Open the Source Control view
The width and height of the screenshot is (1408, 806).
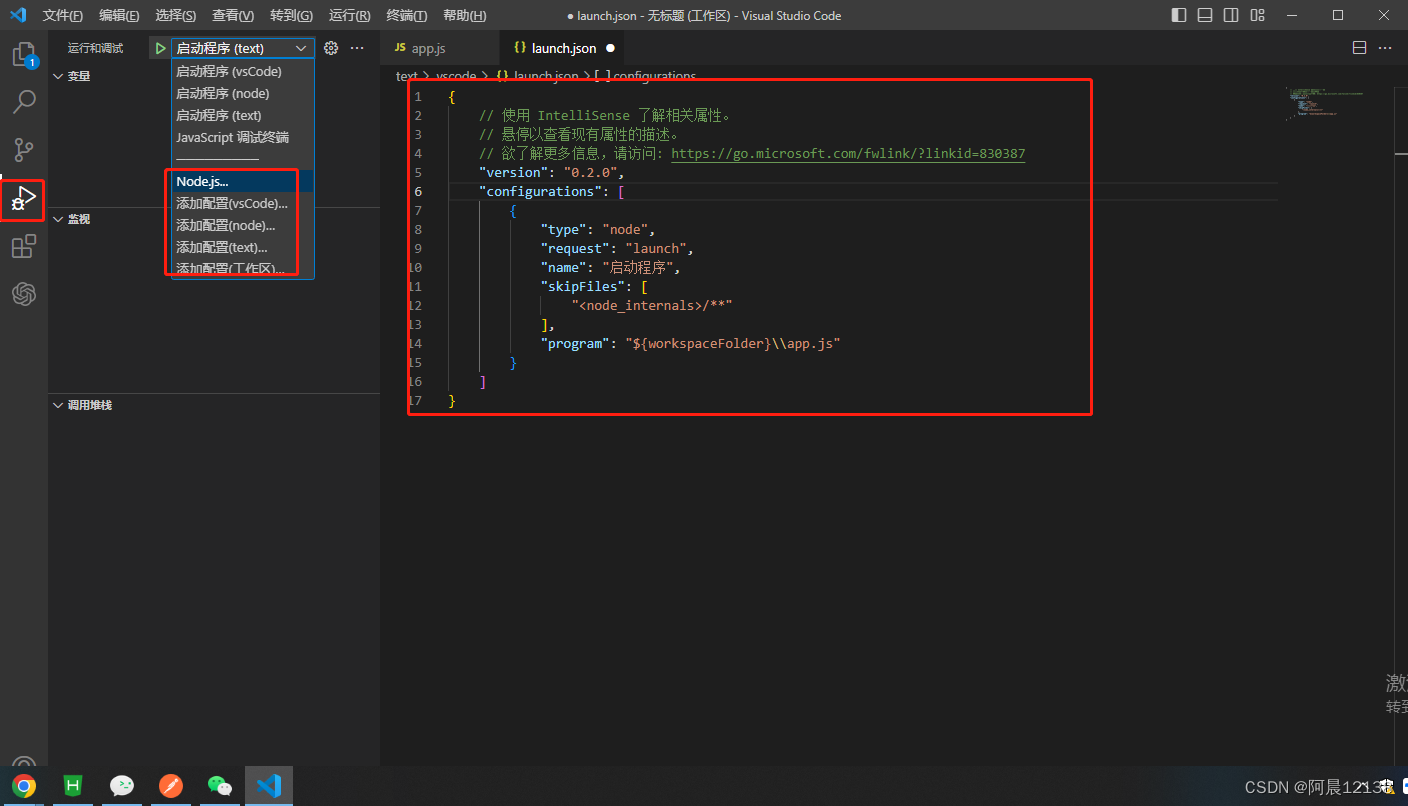tap(23, 149)
